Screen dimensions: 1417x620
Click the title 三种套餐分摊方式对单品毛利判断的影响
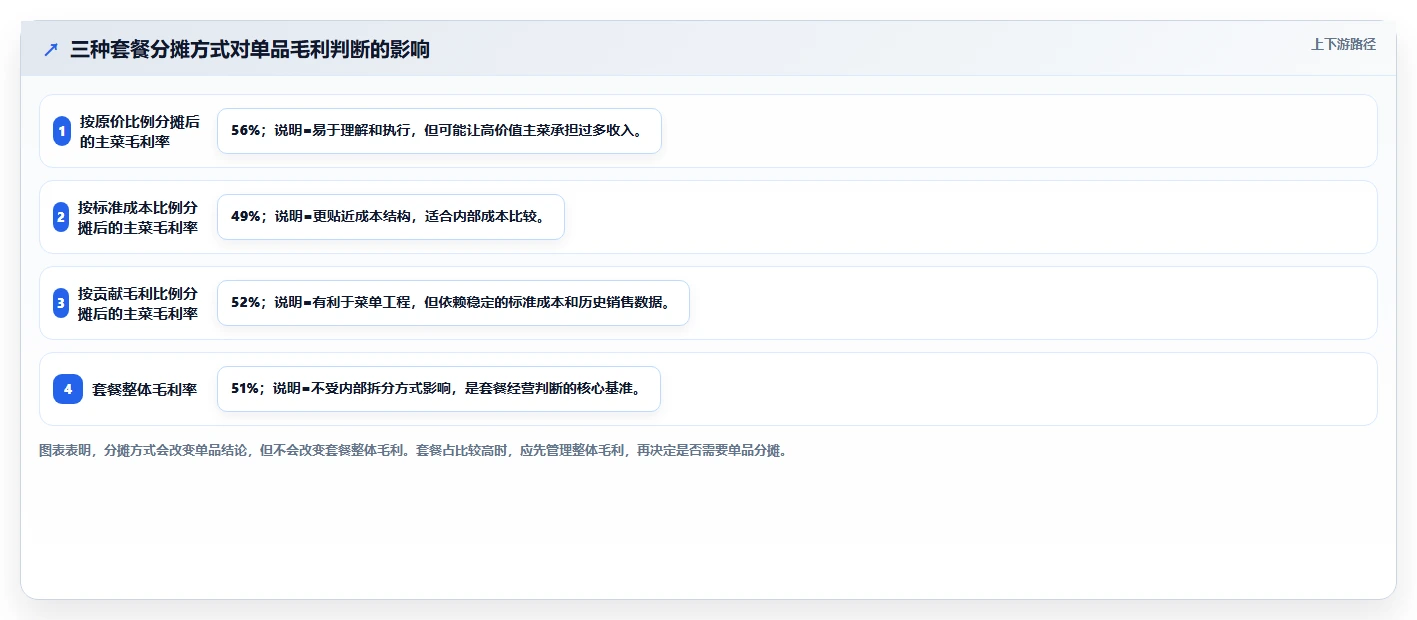[x=250, y=50]
